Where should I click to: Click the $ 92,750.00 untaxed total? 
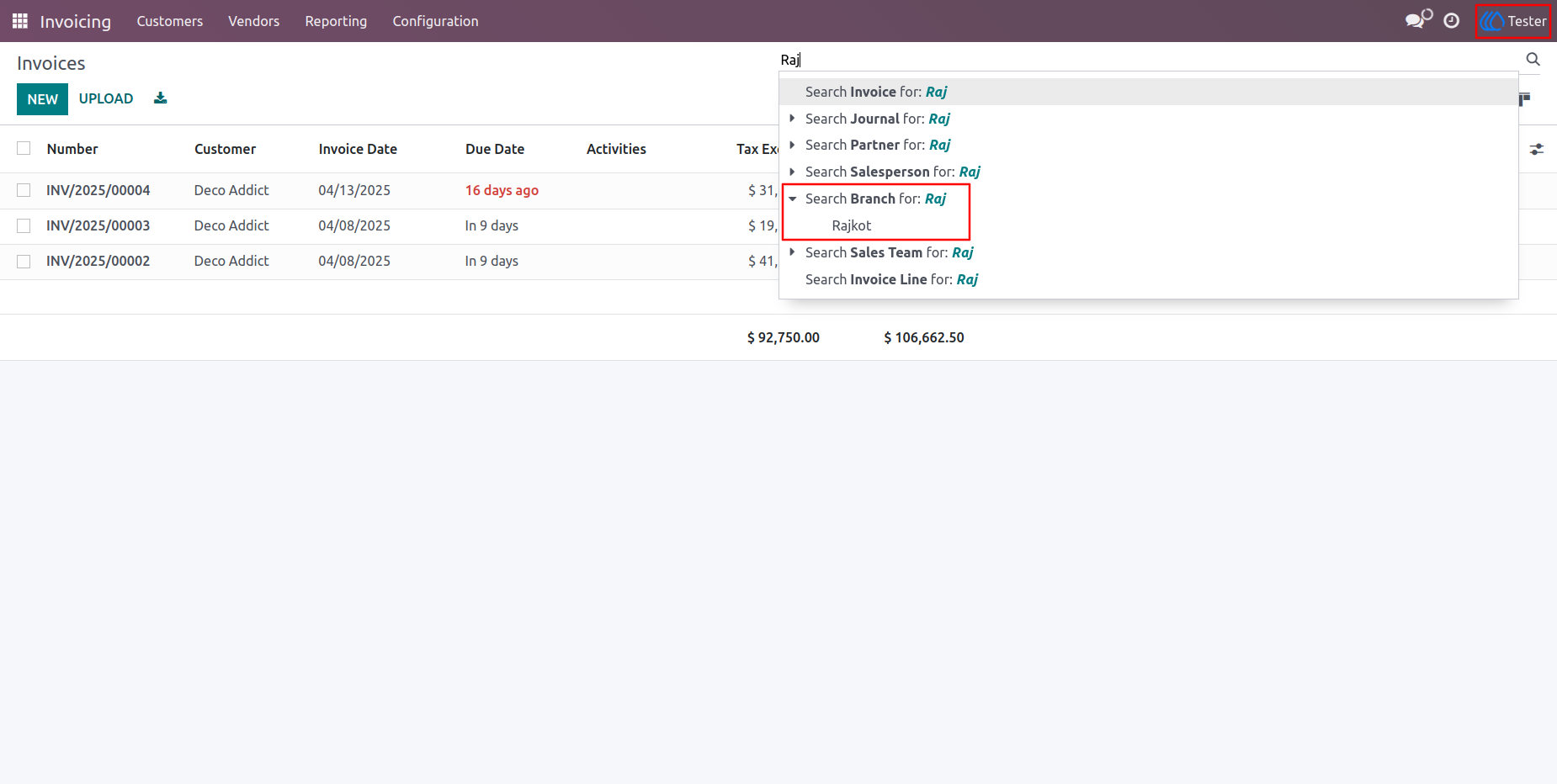(783, 337)
